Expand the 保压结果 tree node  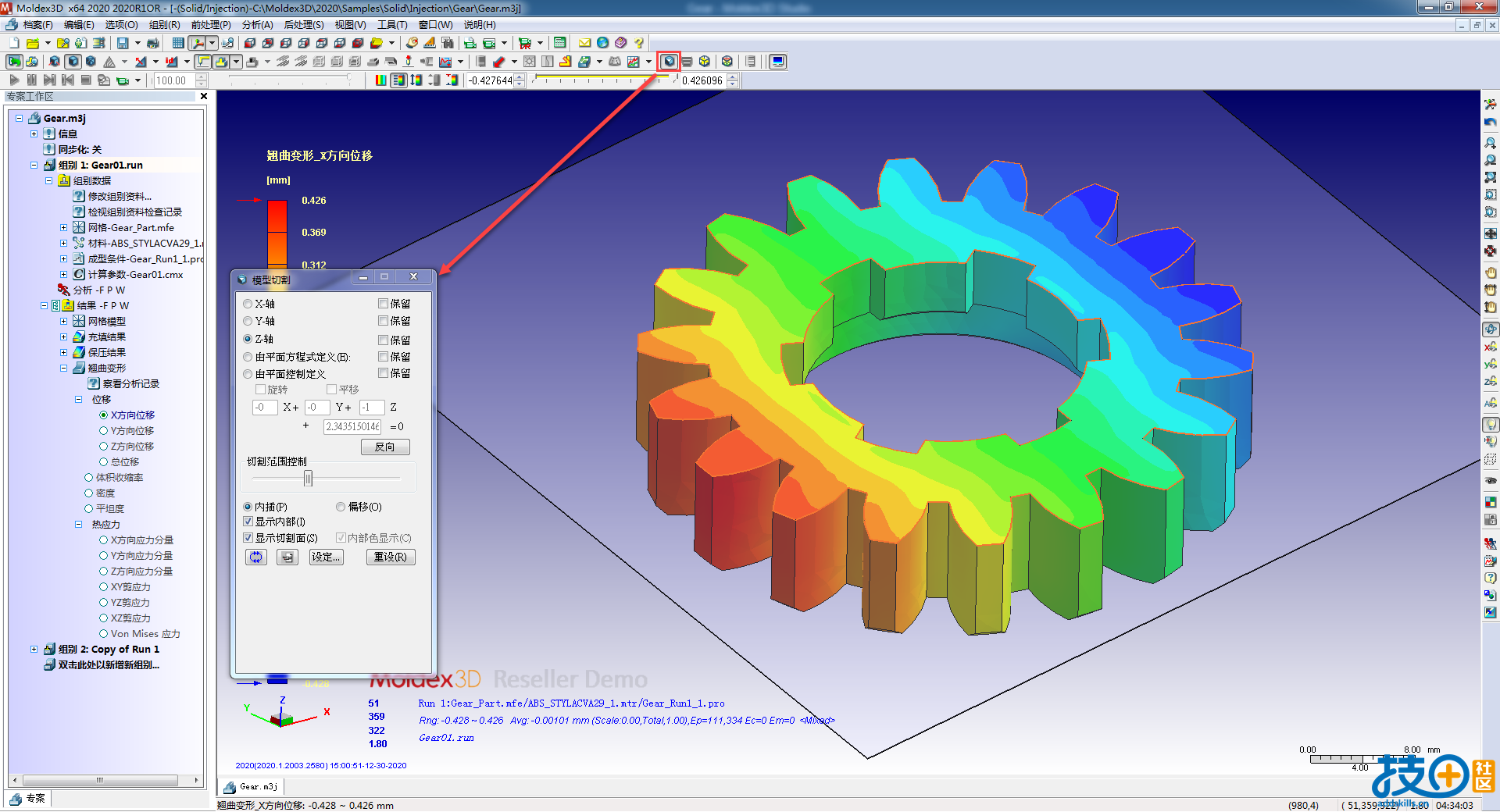[x=63, y=352]
